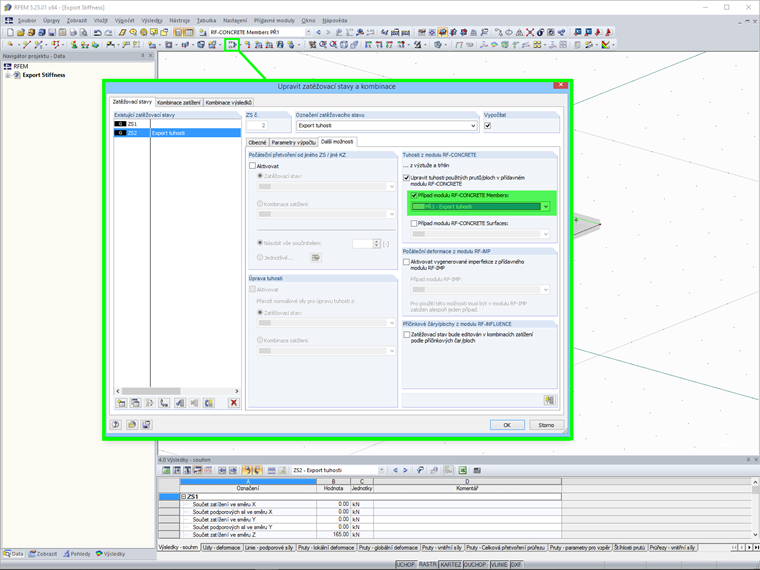Switch to Obecné tab

(257, 142)
